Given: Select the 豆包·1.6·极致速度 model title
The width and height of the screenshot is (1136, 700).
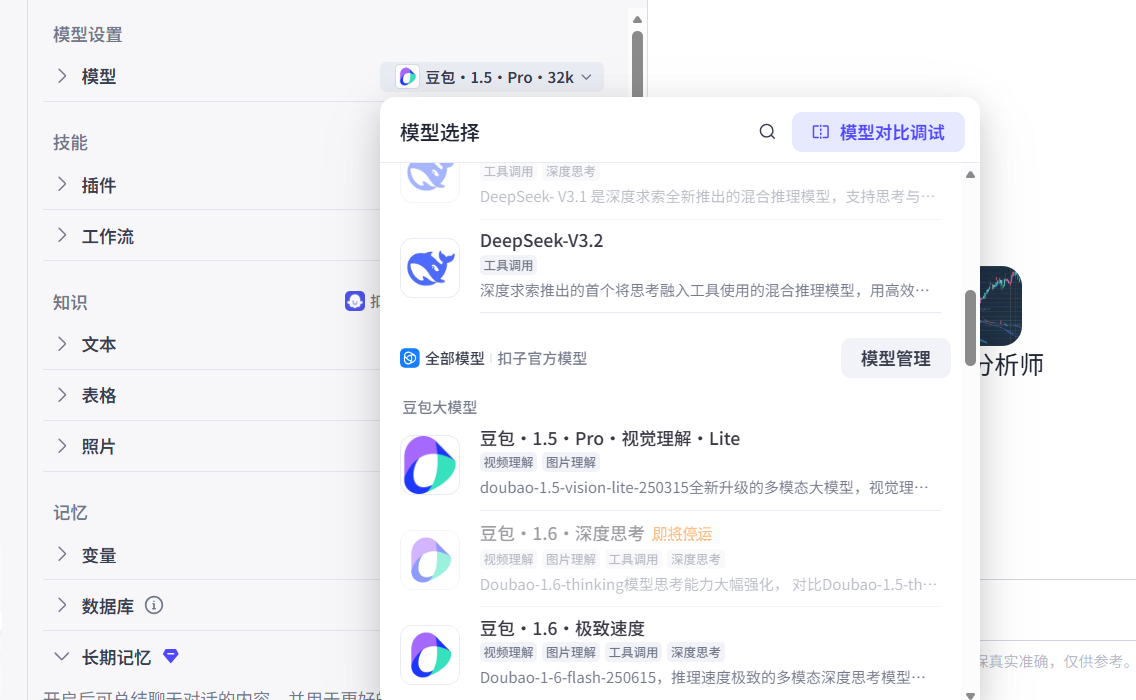Looking at the screenshot, I should pos(562,628).
